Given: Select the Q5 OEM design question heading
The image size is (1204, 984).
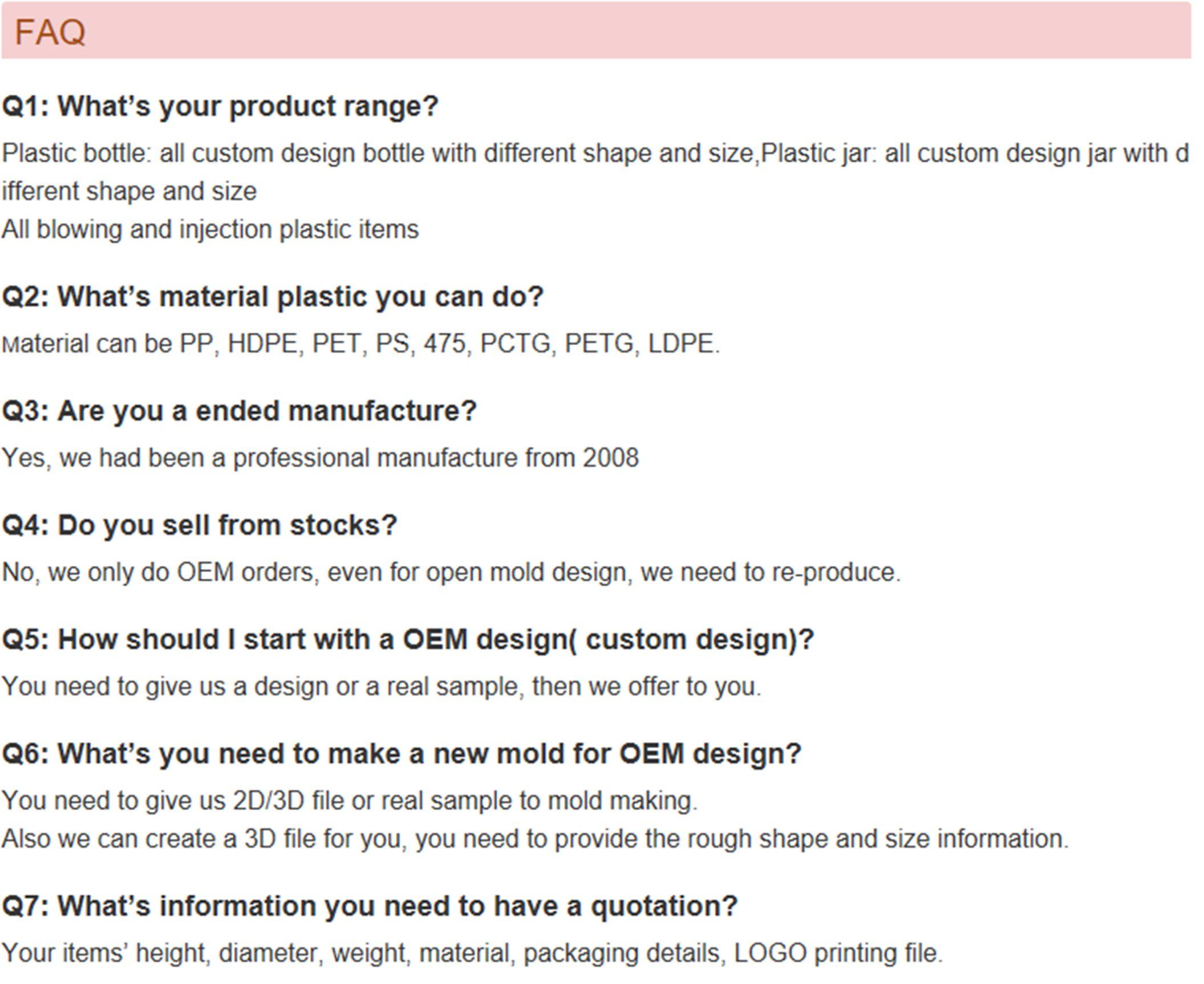Looking at the screenshot, I should point(408,640).
